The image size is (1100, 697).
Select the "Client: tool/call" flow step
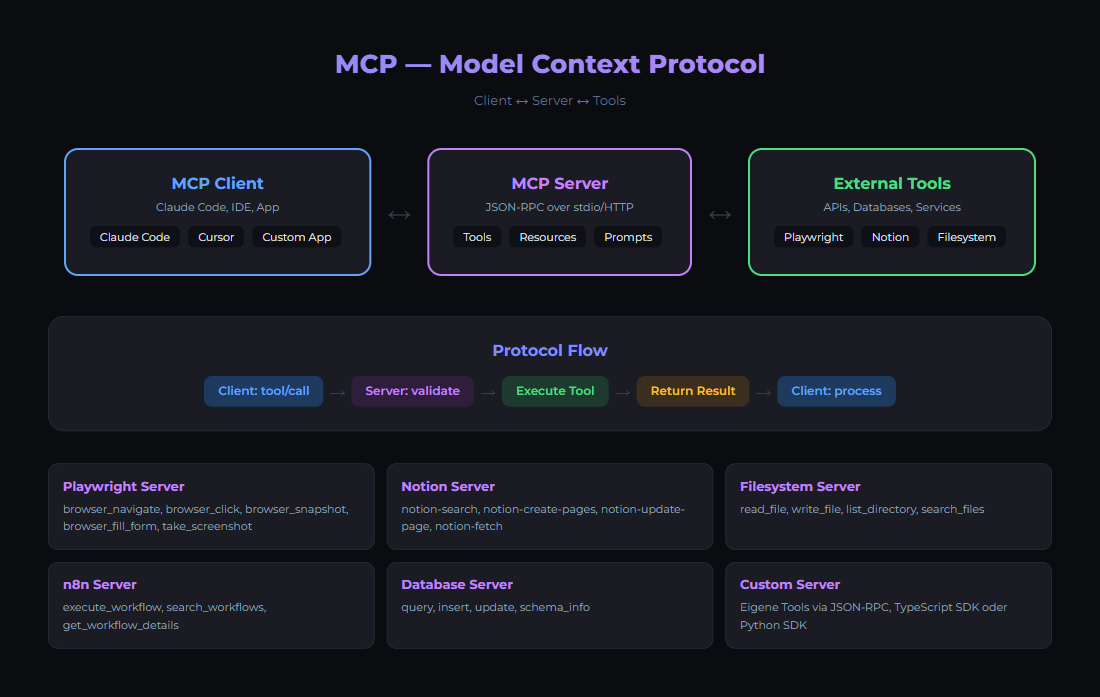pyautogui.click(x=263, y=391)
